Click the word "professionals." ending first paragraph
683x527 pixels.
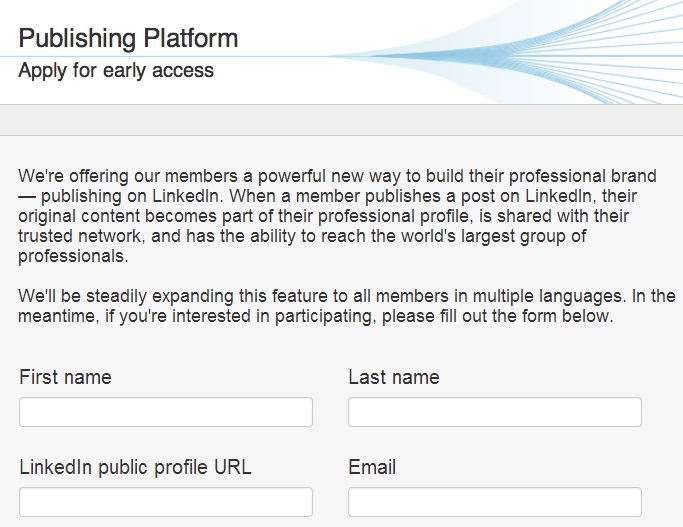click(x=73, y=256)
